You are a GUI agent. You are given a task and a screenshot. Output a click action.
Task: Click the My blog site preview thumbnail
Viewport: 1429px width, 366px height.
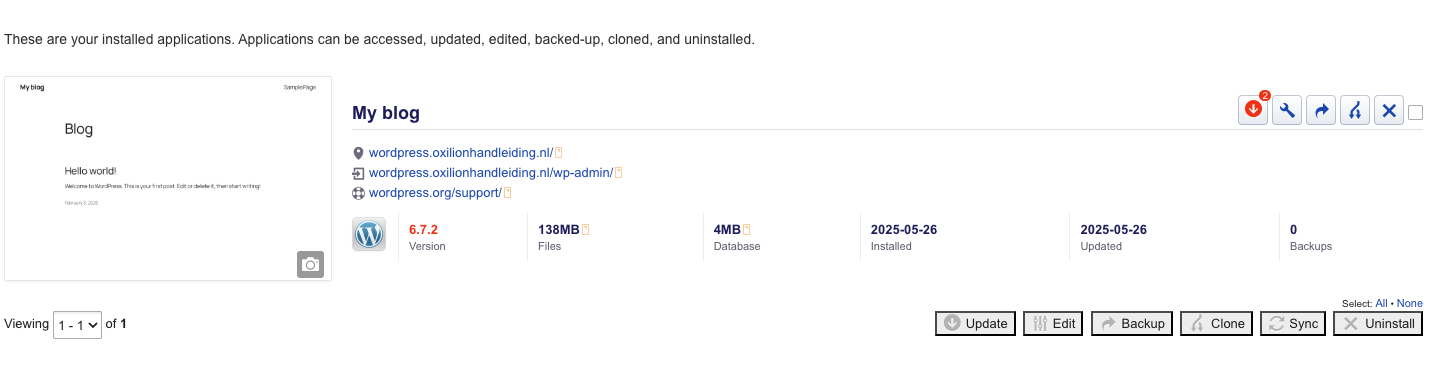tap(168, 179)
